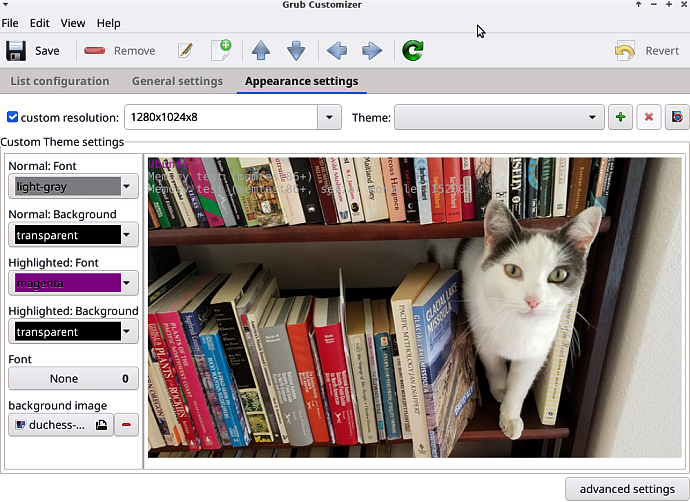The image size is (690, 502).
Task: Click the magenta color swatch
Action: tap(68, 283)
